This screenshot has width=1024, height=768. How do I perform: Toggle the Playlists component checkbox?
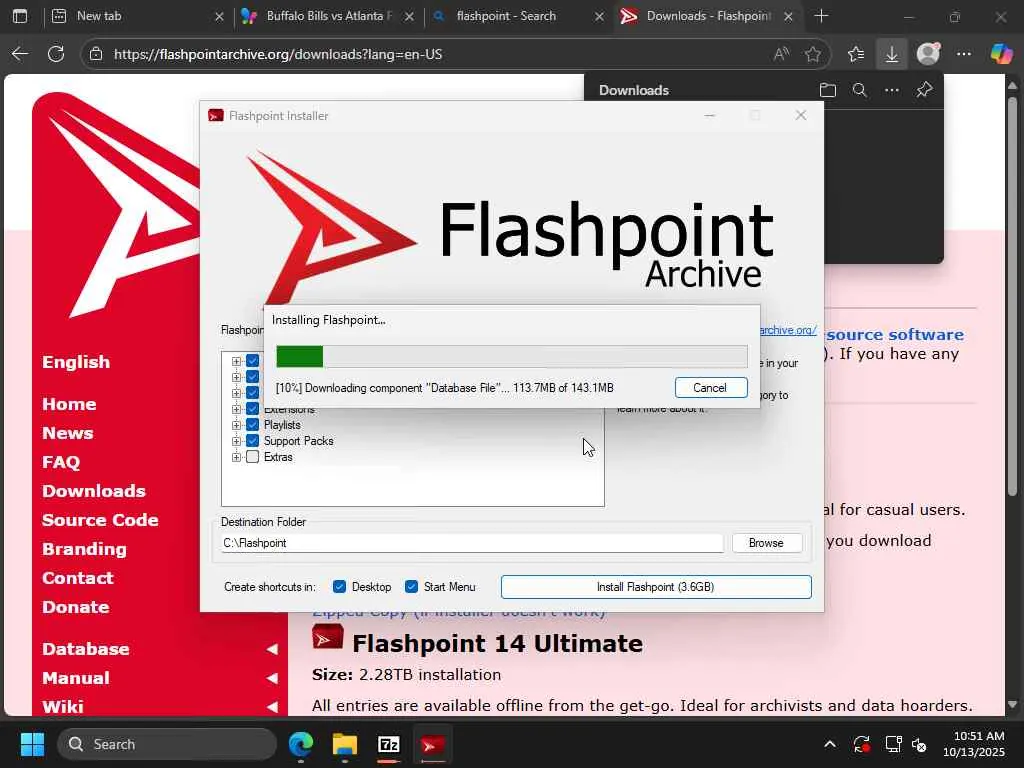(x=253, y=424)
